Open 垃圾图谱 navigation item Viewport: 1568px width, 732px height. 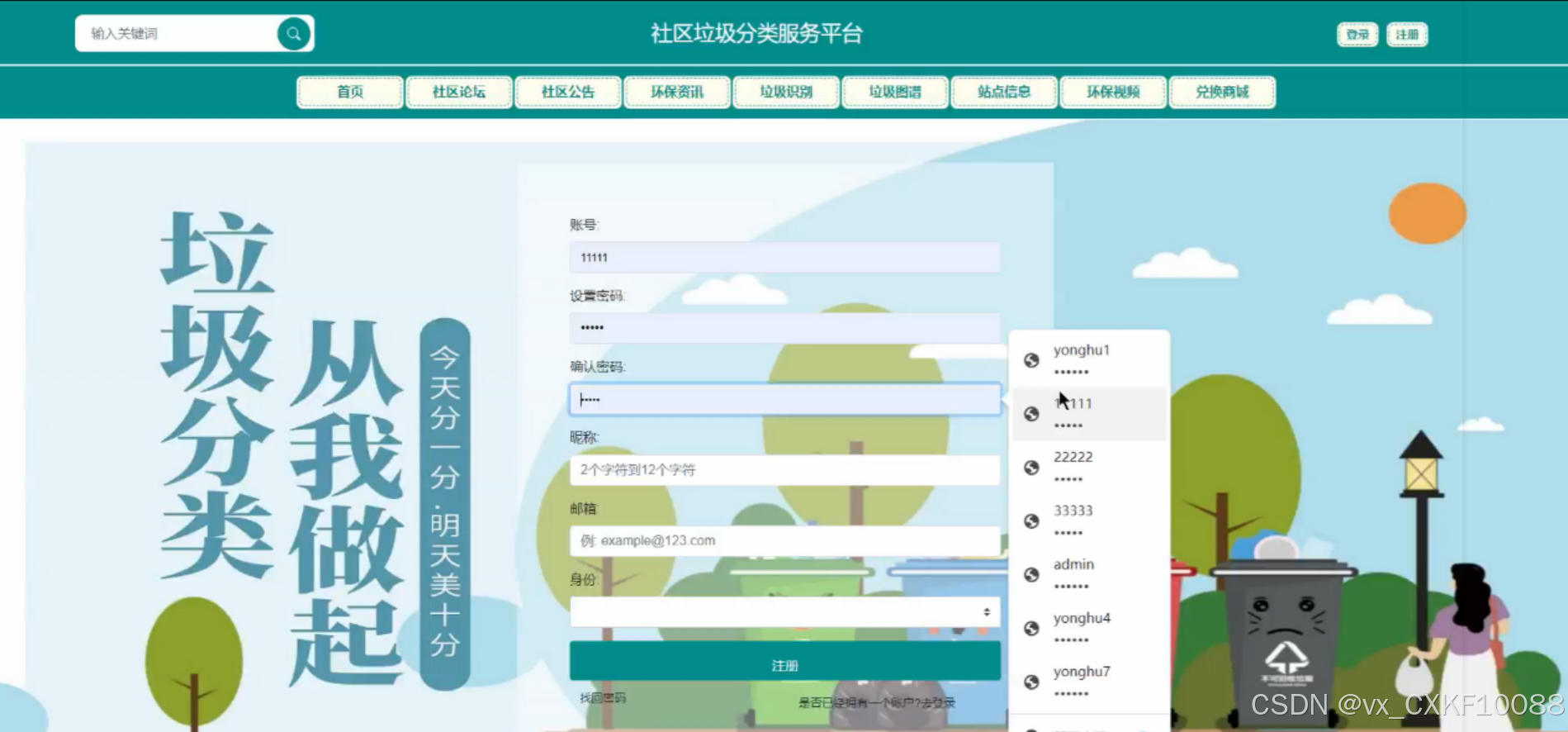coord(895,92)
